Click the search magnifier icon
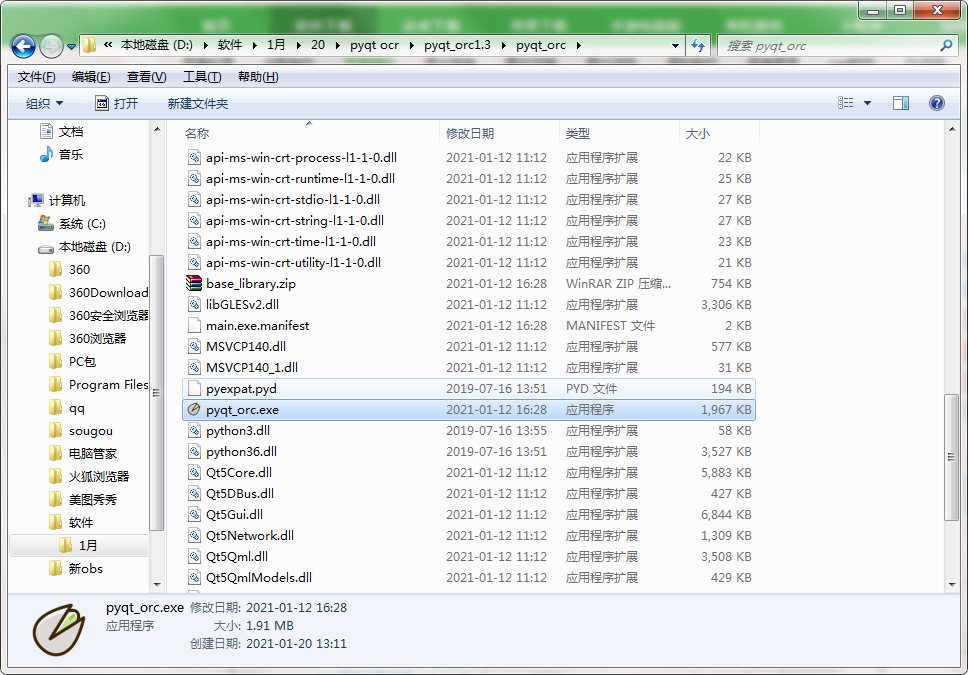The height and width of the screenshot is (675, 968). click(x=945, y=45)
